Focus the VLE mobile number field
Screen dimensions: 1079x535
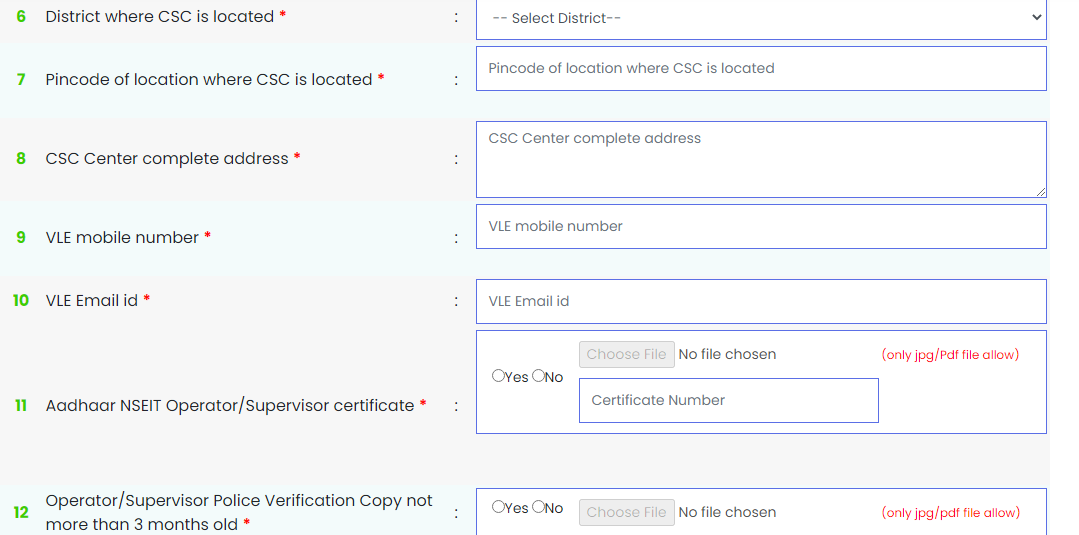tap(761, 227)
